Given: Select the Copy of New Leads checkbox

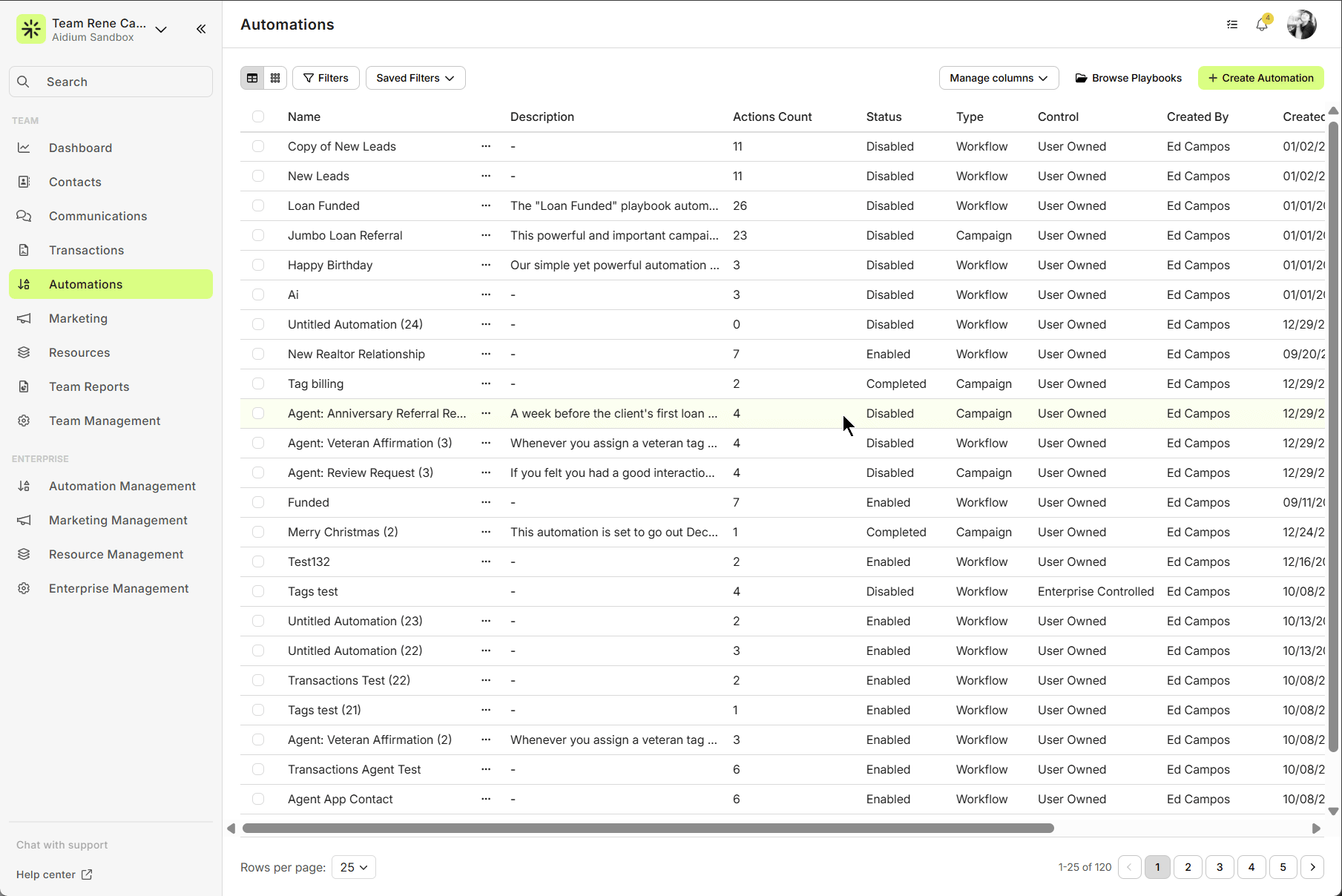Looking at the screenshot, I should [258, 146].
